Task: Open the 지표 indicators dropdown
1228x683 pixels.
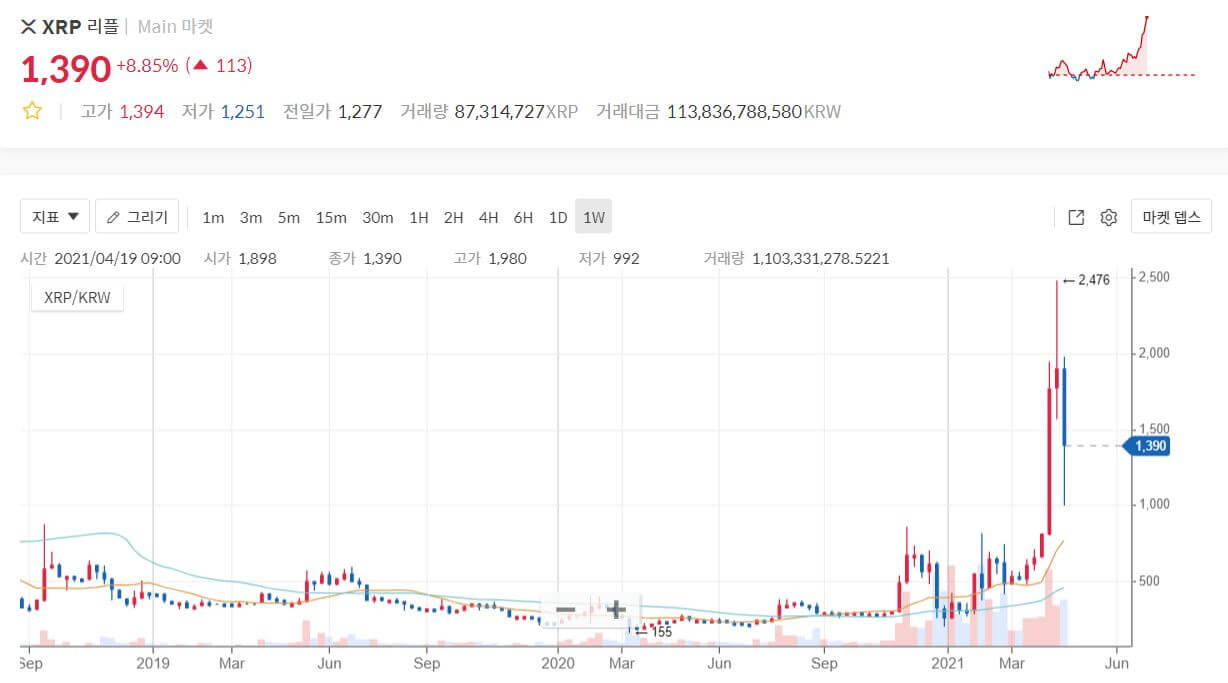Action: [x=55, y=216]
